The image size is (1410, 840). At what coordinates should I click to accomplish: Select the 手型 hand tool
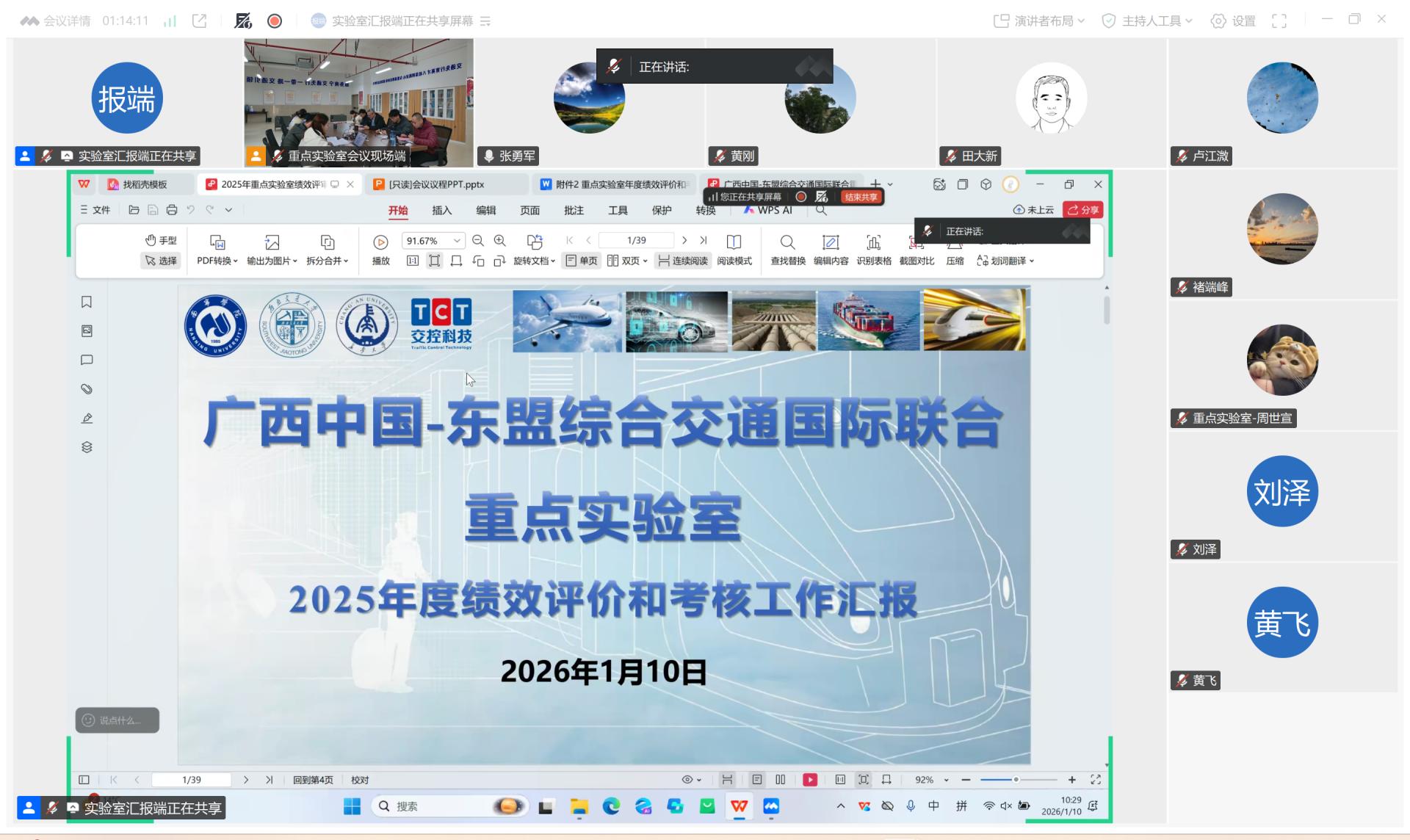(x=161, y=240)
